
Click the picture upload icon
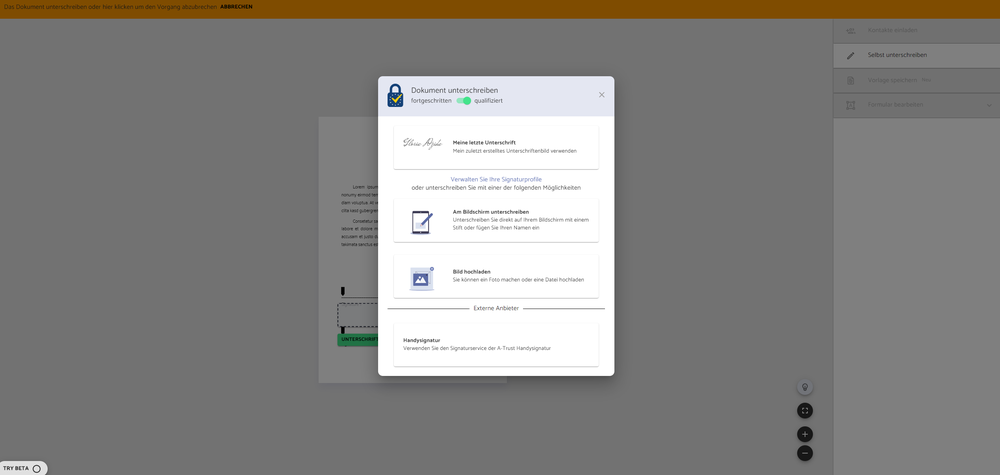[x=422, y=279]
